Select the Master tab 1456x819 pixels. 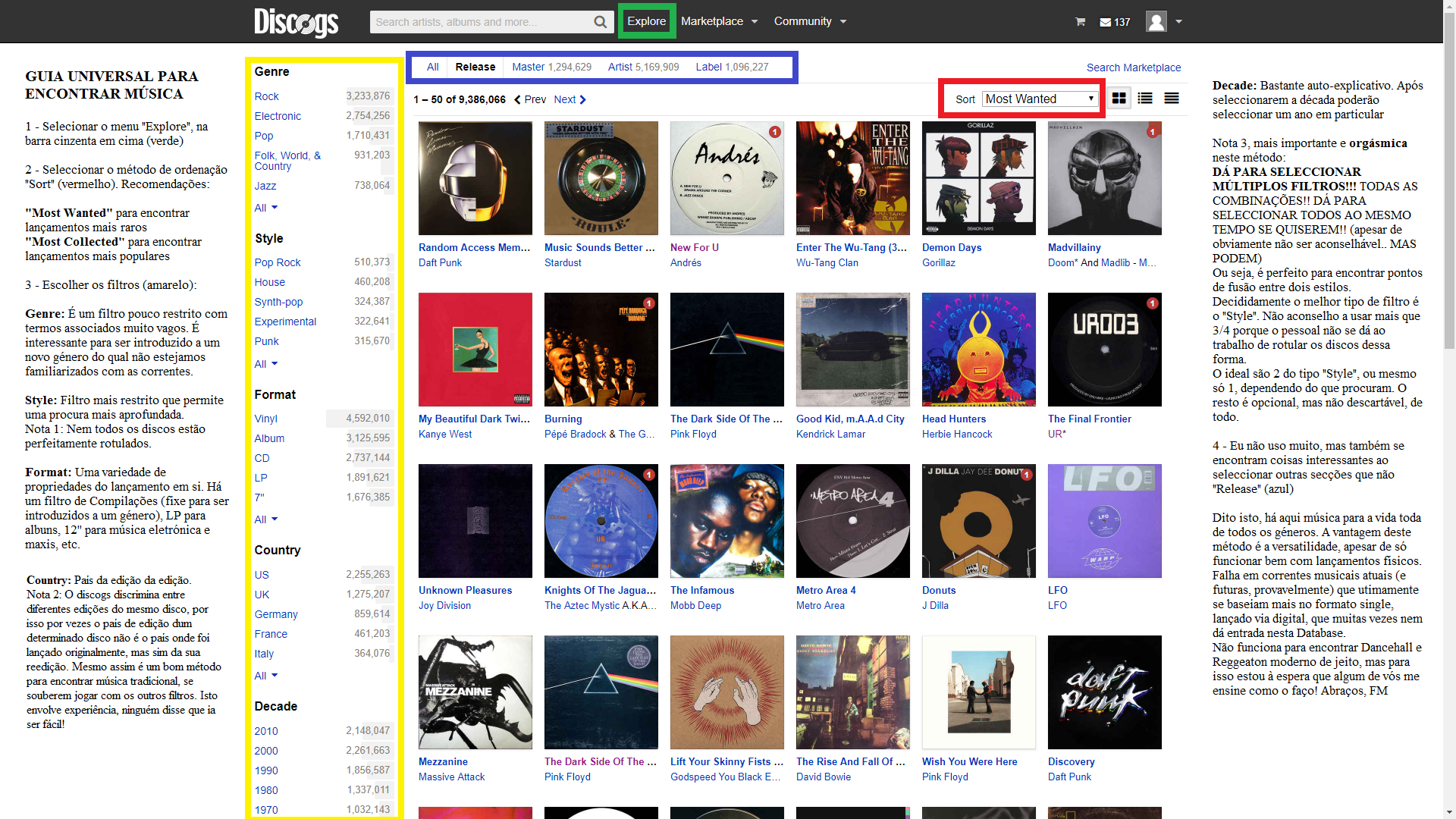tap(551, 67)
